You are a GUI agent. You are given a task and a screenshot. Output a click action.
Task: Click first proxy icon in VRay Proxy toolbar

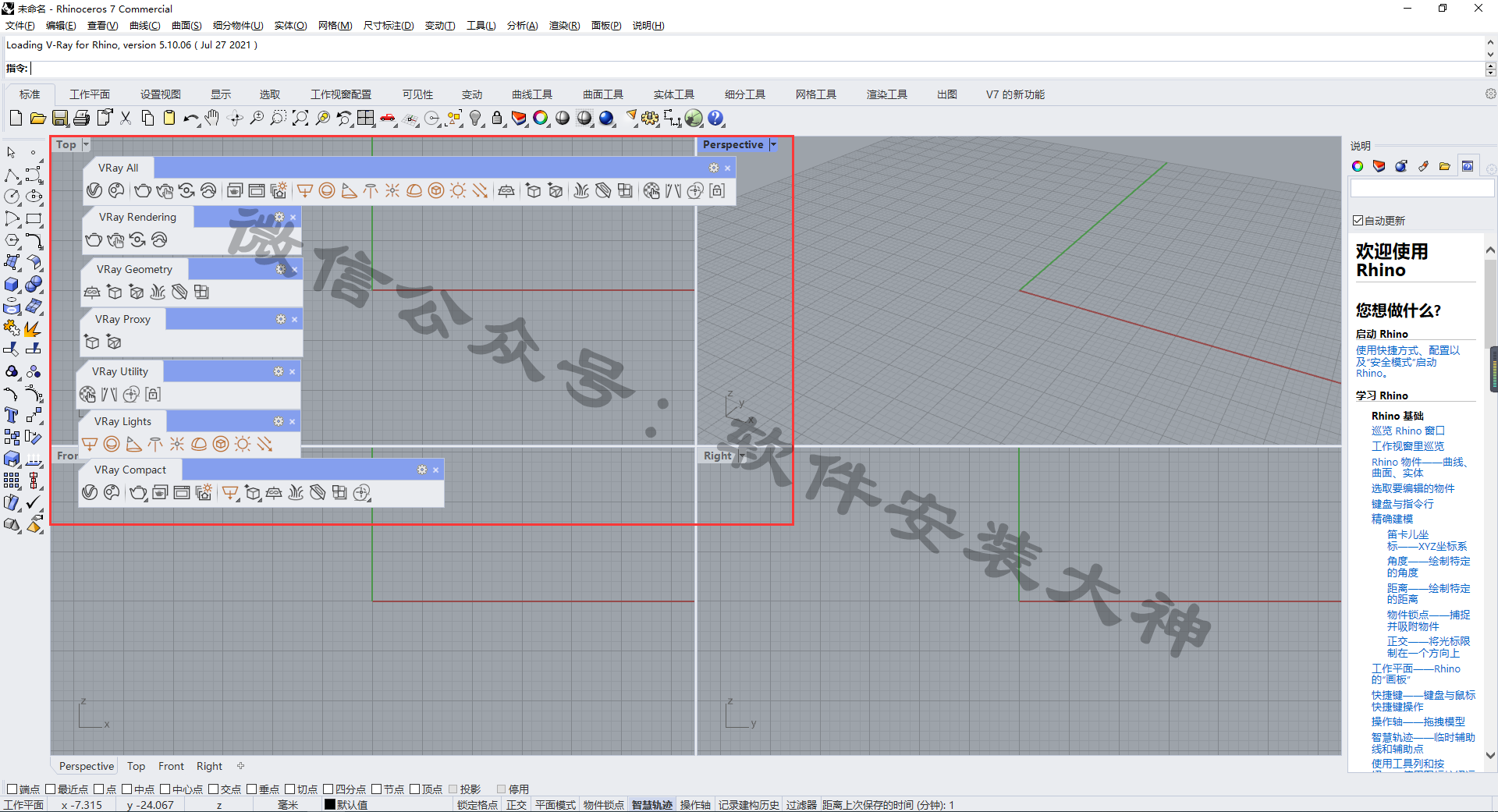point(92,342)
